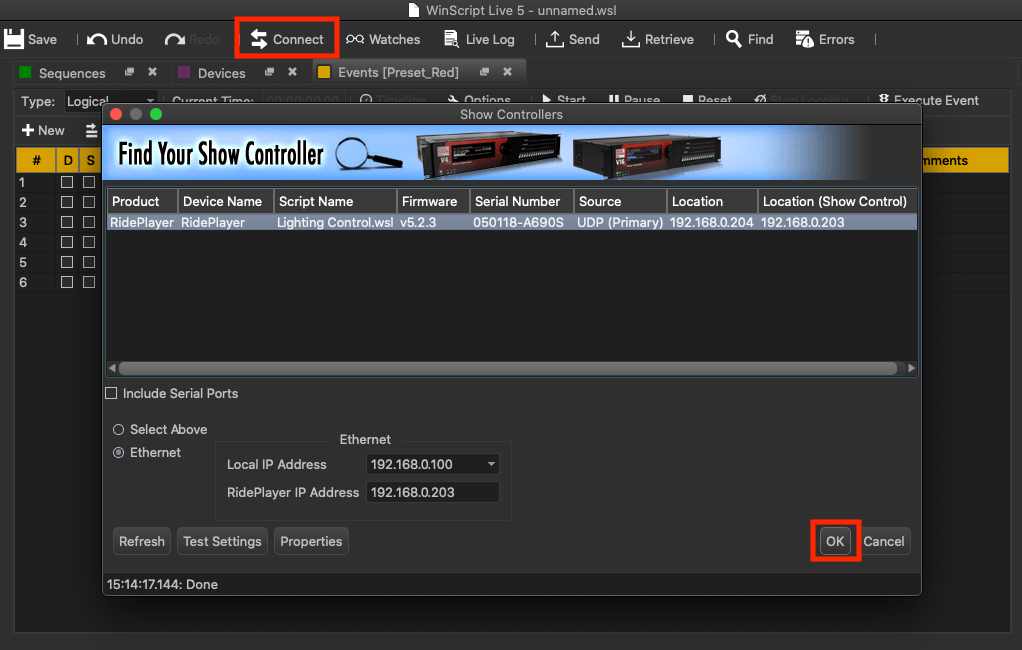Sort by the Firmware column header
The height and width of the screenshot is (650, 1022).
click(x=433, y=201)
